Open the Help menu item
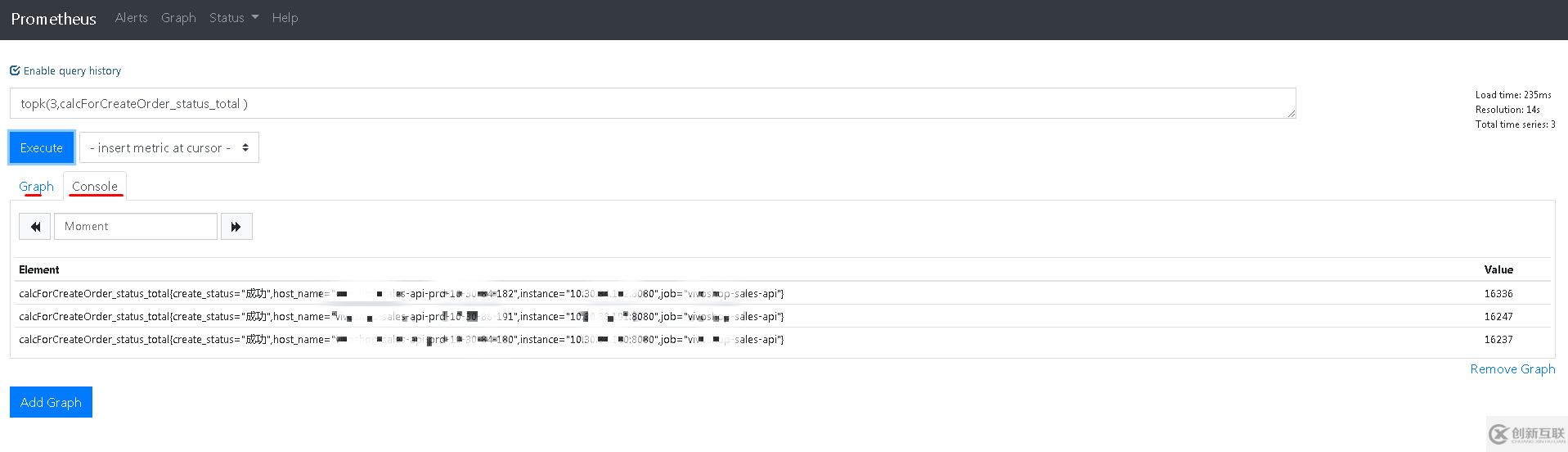This screenshot has width=1568, height=452. (285, 18)
